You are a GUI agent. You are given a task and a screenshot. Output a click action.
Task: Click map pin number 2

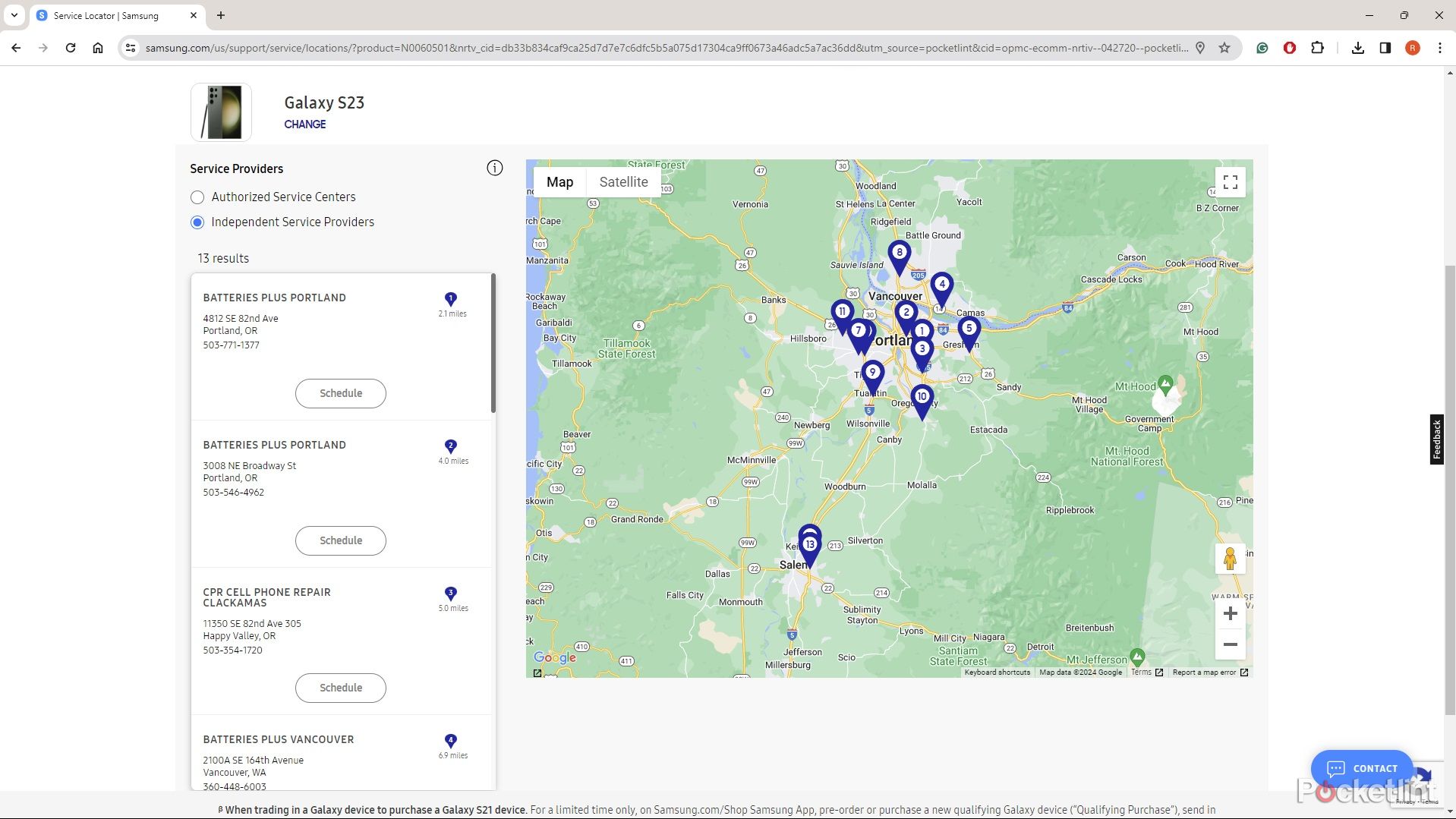906,315
